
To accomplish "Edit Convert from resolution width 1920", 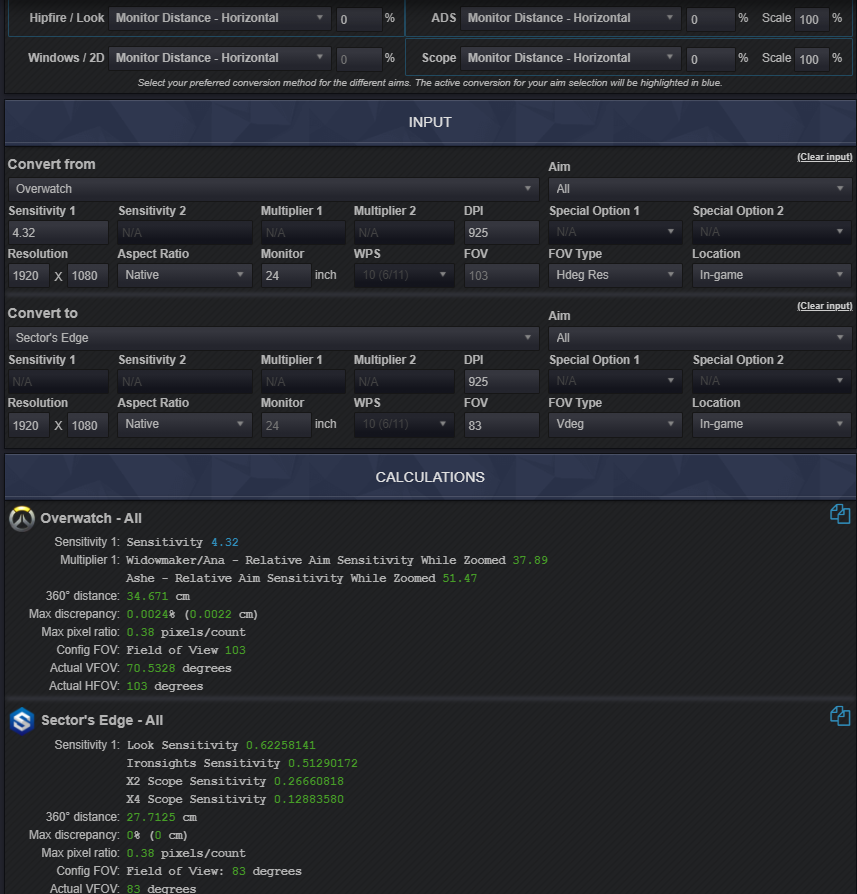I will coord(29,276).
